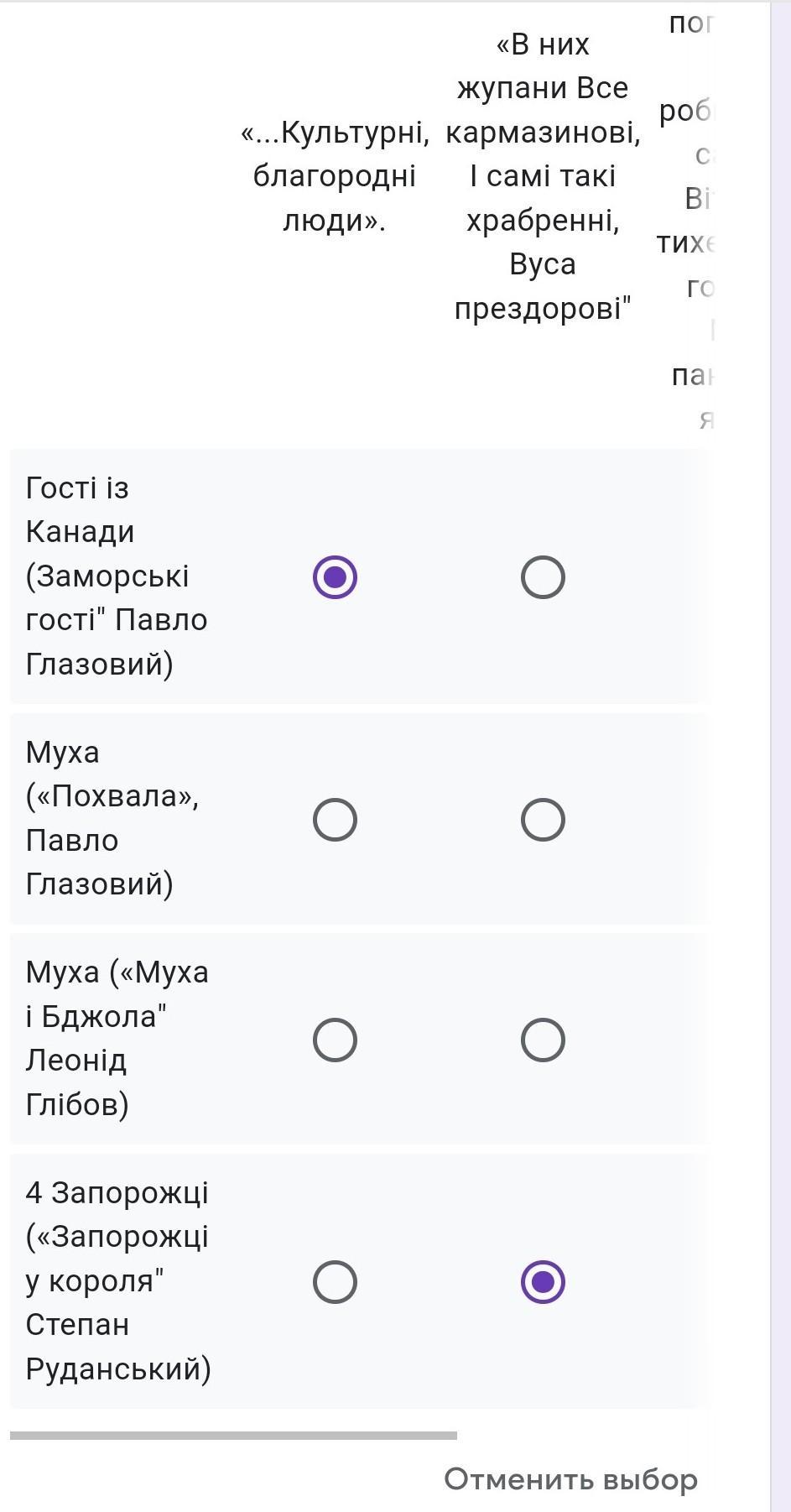Viewport: 791px width, 1512px height.
Task: Click the gray page margin strip at the right edge
Action: pos(780,755)
